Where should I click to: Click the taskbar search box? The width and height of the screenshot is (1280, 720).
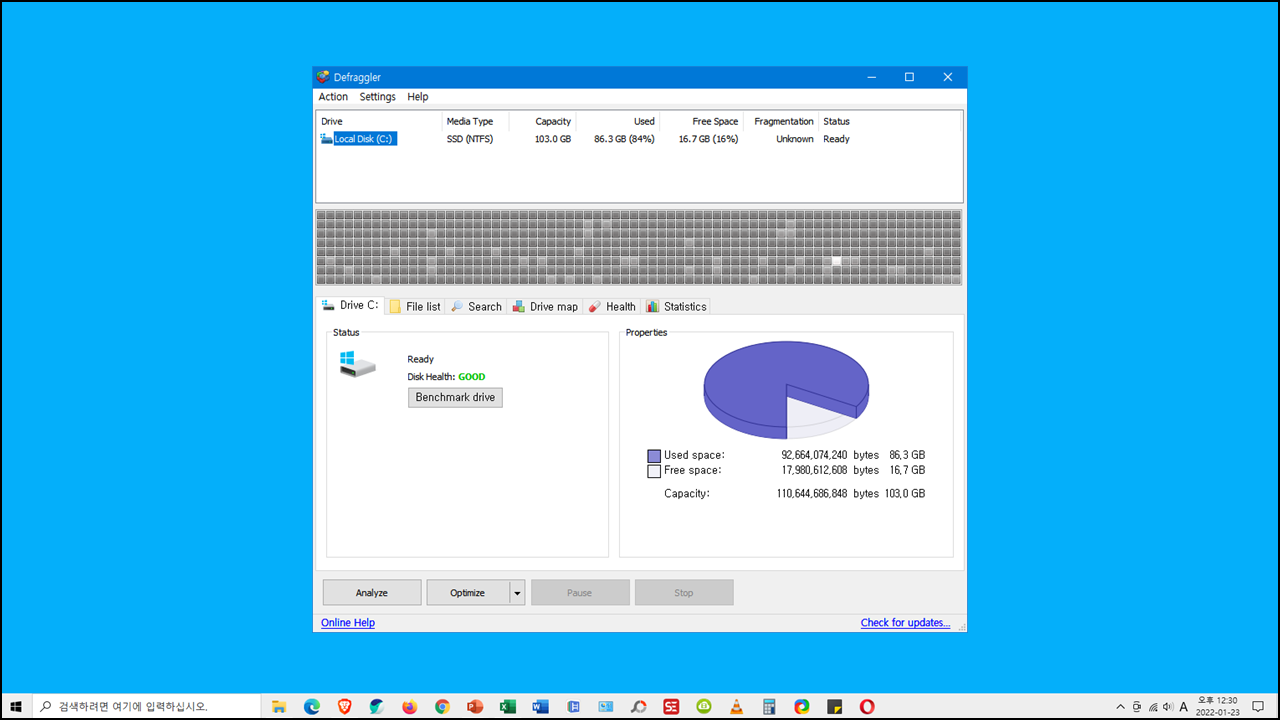147,706
